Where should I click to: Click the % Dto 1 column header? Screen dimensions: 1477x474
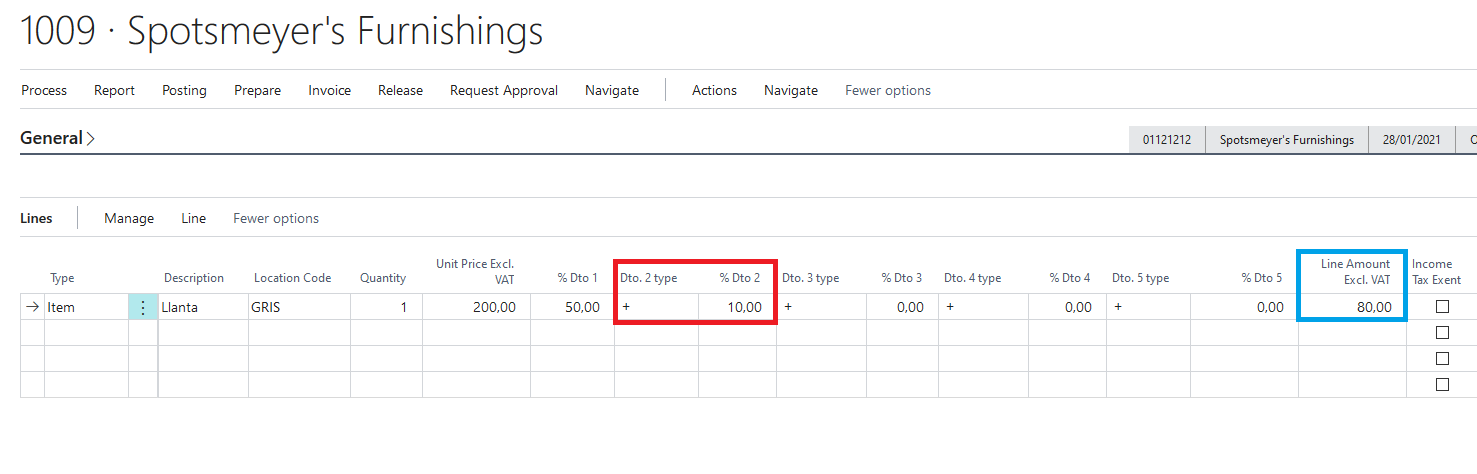578,278
